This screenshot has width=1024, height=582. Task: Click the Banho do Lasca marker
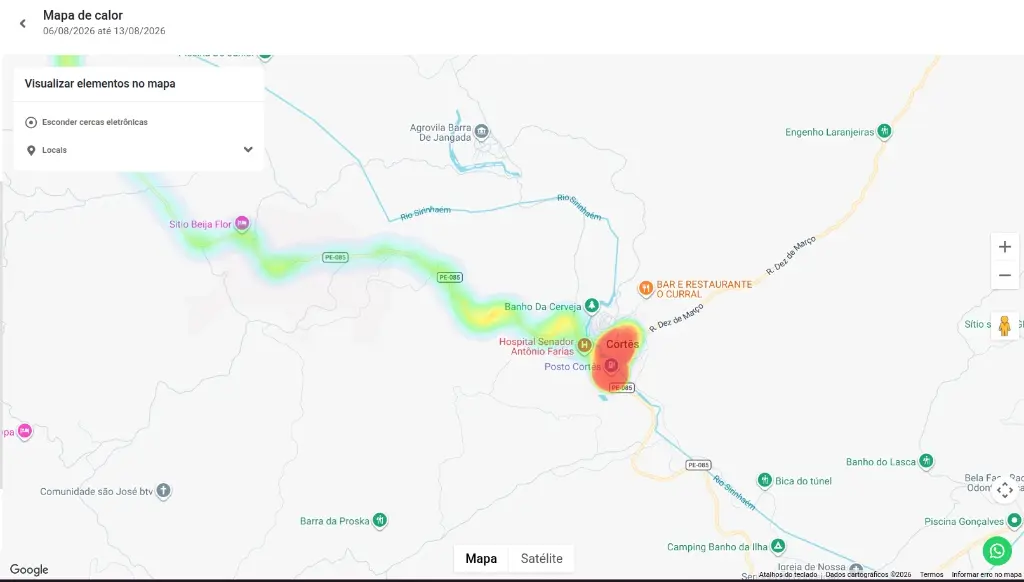click(x=926, y=462)
